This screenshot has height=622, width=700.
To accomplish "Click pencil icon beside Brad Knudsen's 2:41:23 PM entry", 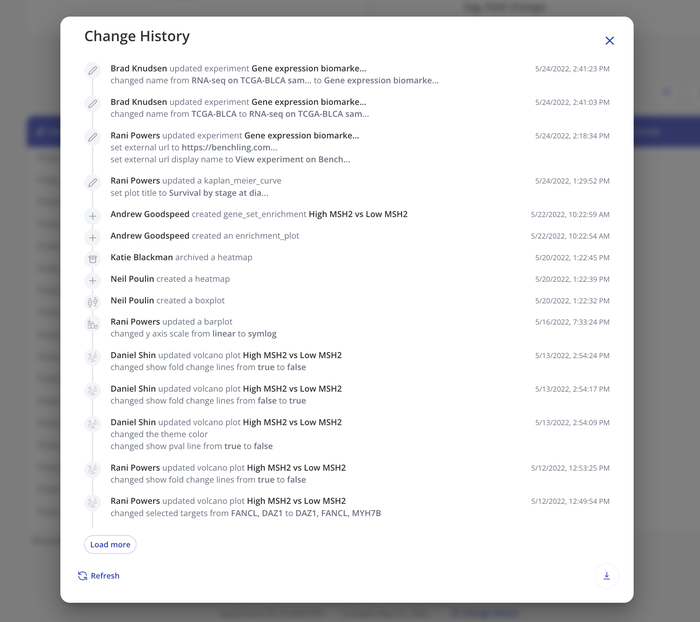I will [x=92, y=70].
